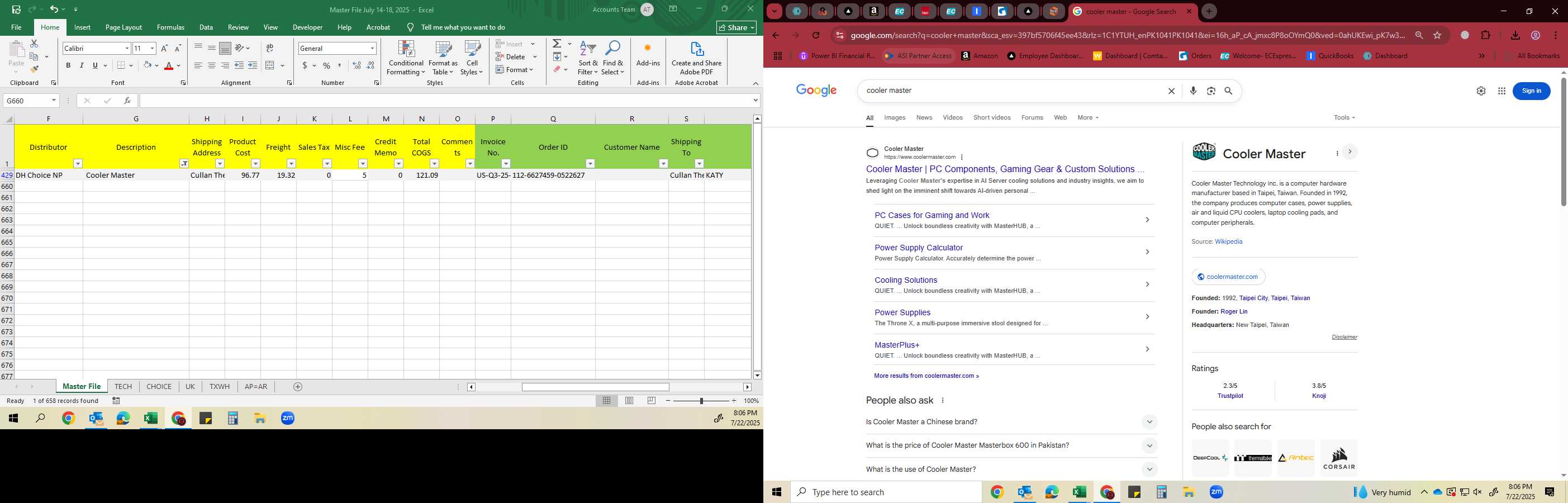Click Create and Share Adobe PDF

(x=696, y=58)
